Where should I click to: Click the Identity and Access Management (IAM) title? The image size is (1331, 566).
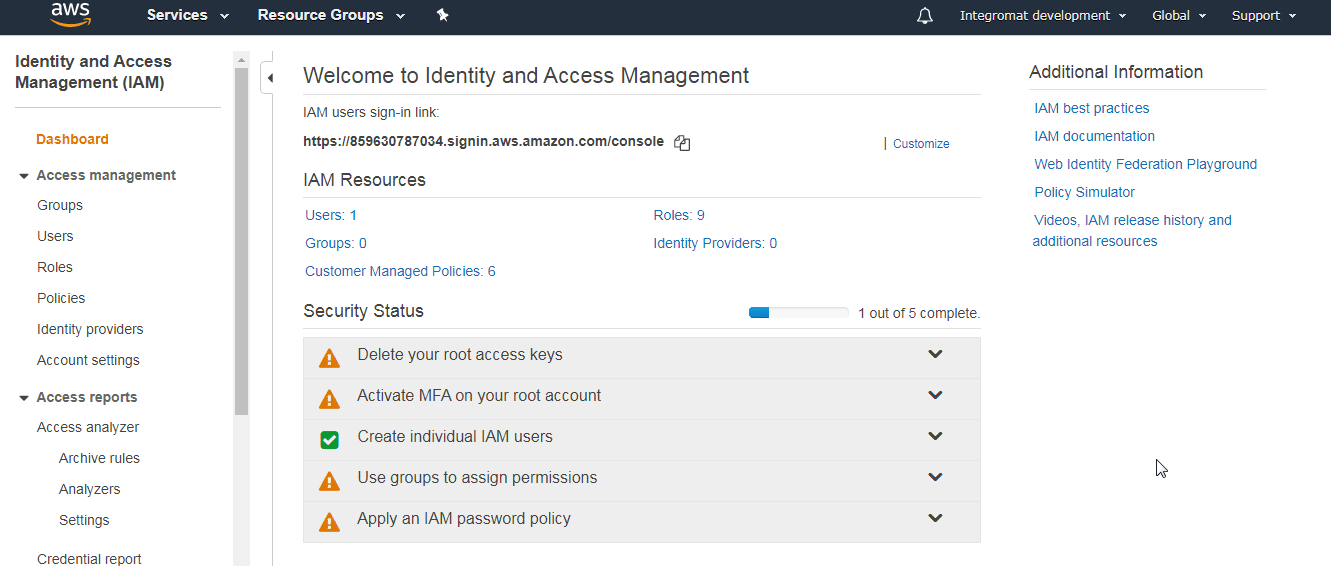click(93, 72)
